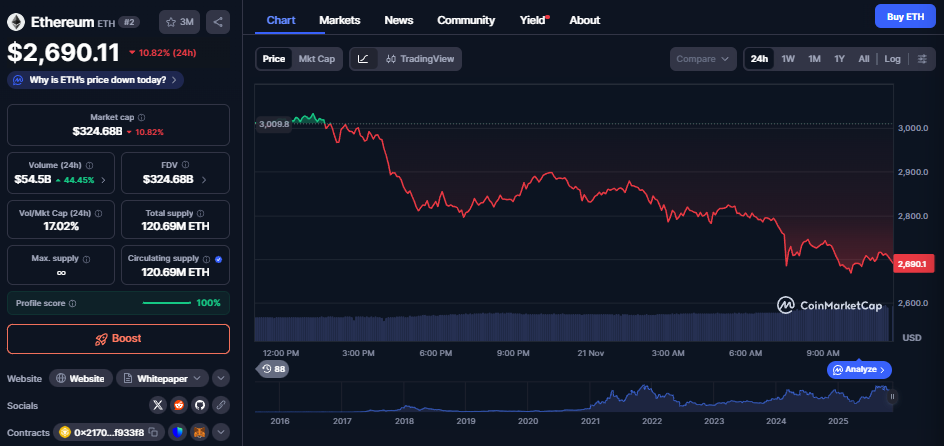The width and height of the screenshot is (944, 446).
Task: Click info icon beside Circulating supply
Action: (206, 259)
